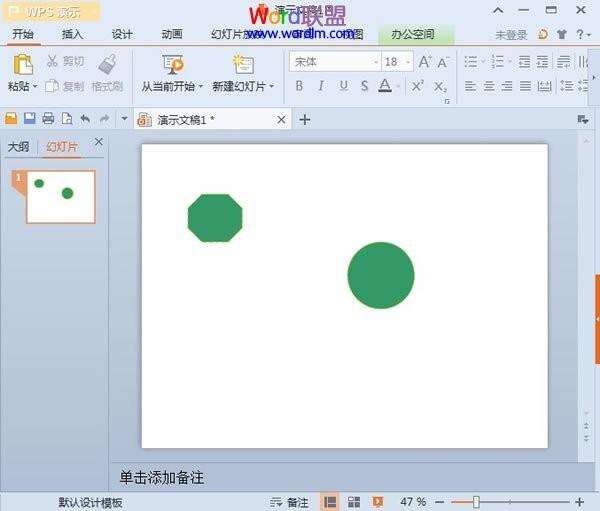Image resolution: width=600 pixels, height=511 pixels.
Task: Expand Paste (粘贴) dropdown arrow
Action: 35,87
